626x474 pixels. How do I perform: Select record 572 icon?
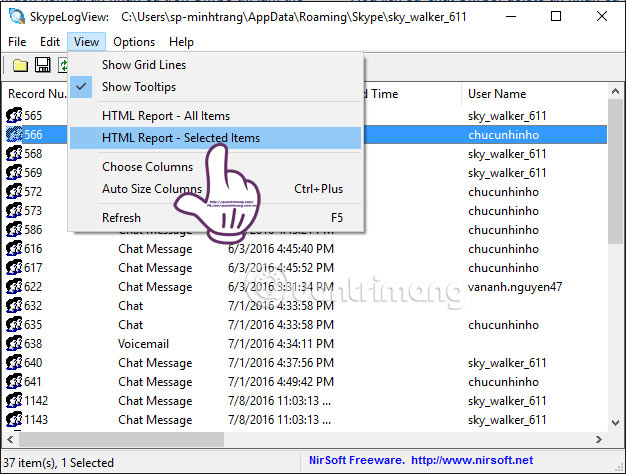pyautogui.click(x=14, y=192)
